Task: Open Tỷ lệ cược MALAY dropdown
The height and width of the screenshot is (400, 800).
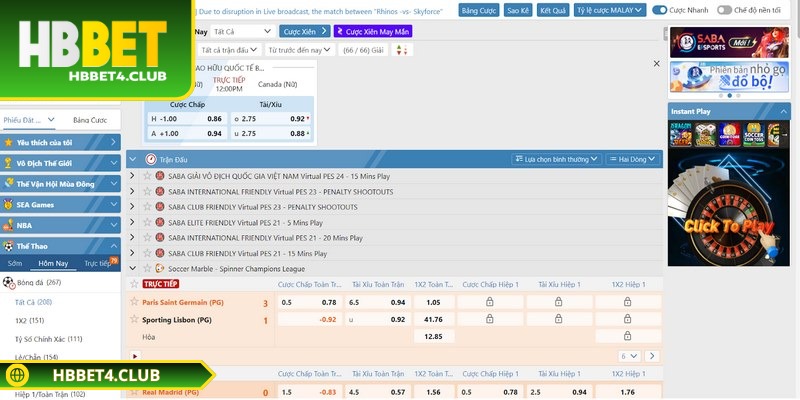Action: 610,10
